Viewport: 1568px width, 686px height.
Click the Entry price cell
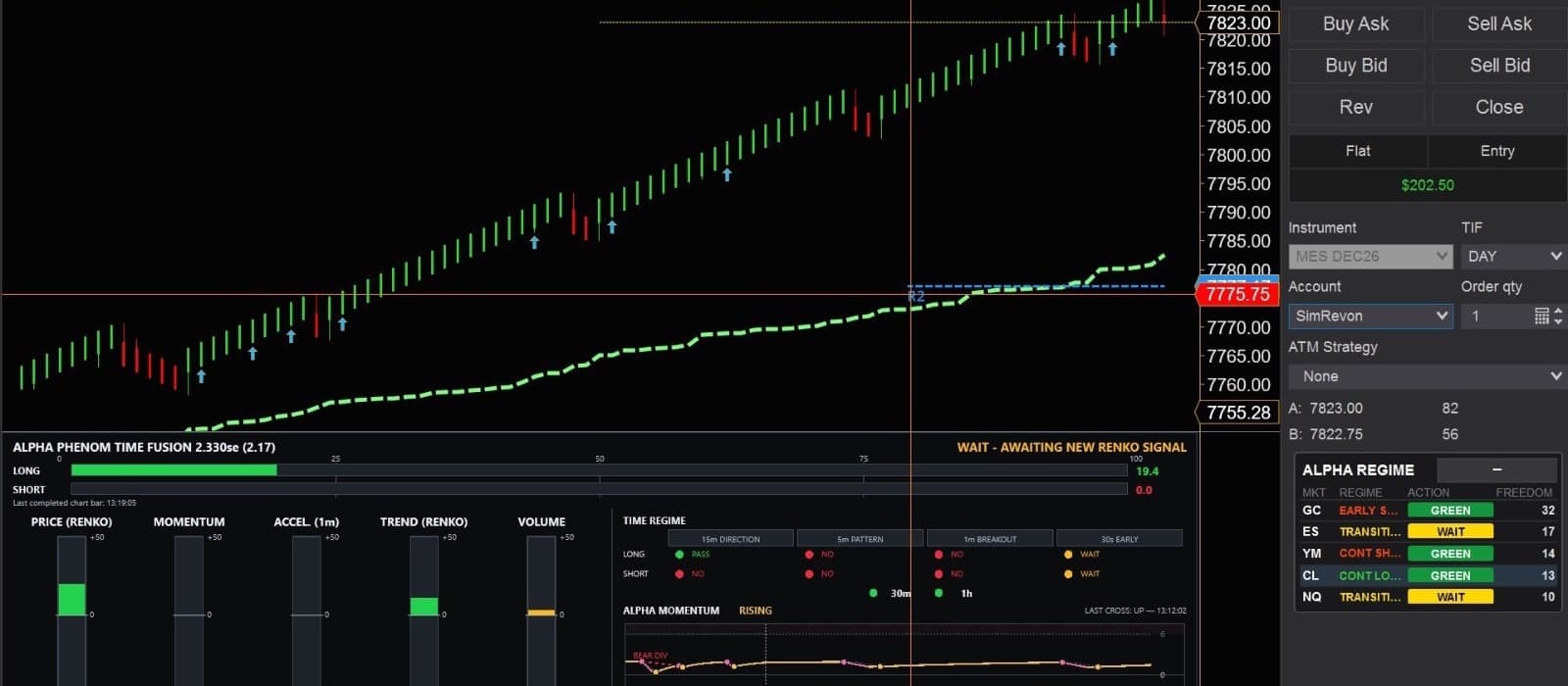click(1497, 151)
